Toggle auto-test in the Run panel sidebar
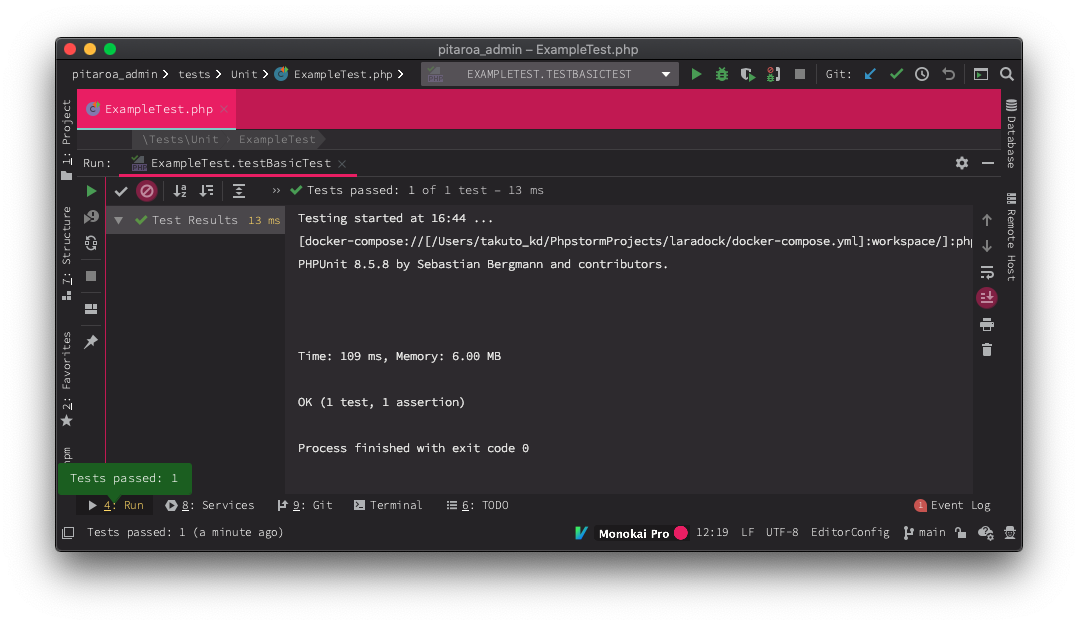The height and width of the screenshot is (625, 1078). pyautogui.click(x=91, y=243)
